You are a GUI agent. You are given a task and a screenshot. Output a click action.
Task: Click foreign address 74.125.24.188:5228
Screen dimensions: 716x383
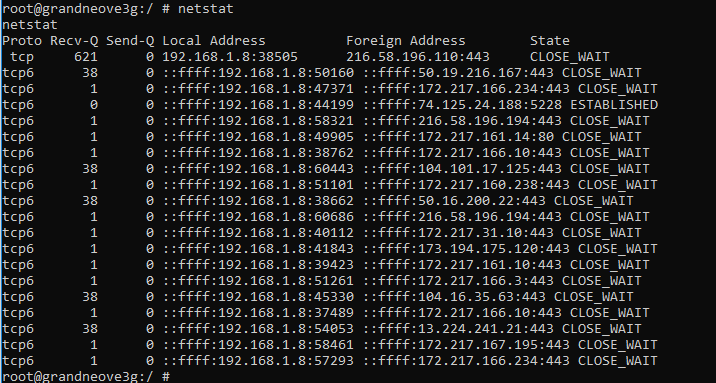click(463, 105)
